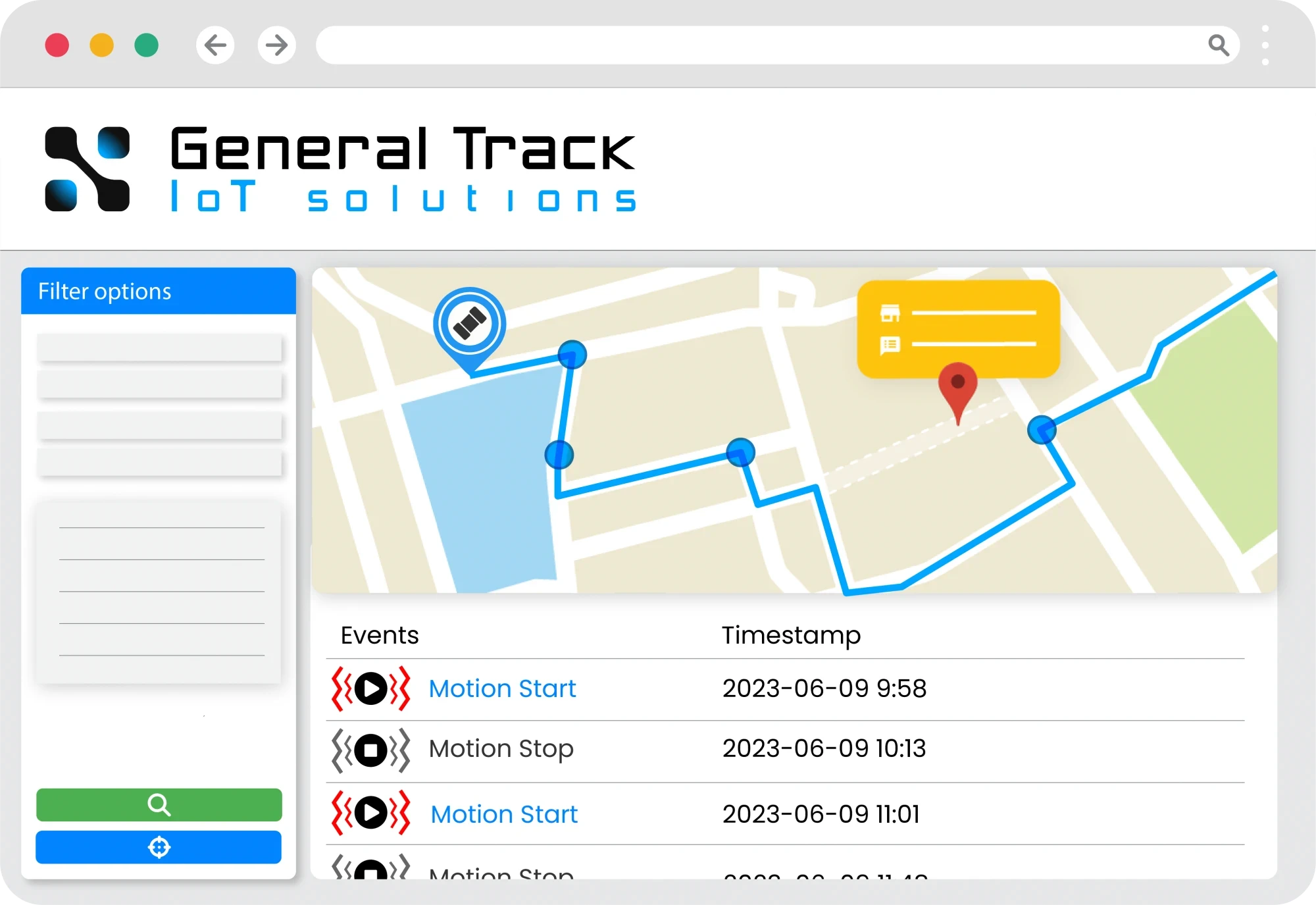Viewport: 1316px width, 905px height.
Task: Click the first filter option field
Action: point(159,347)
